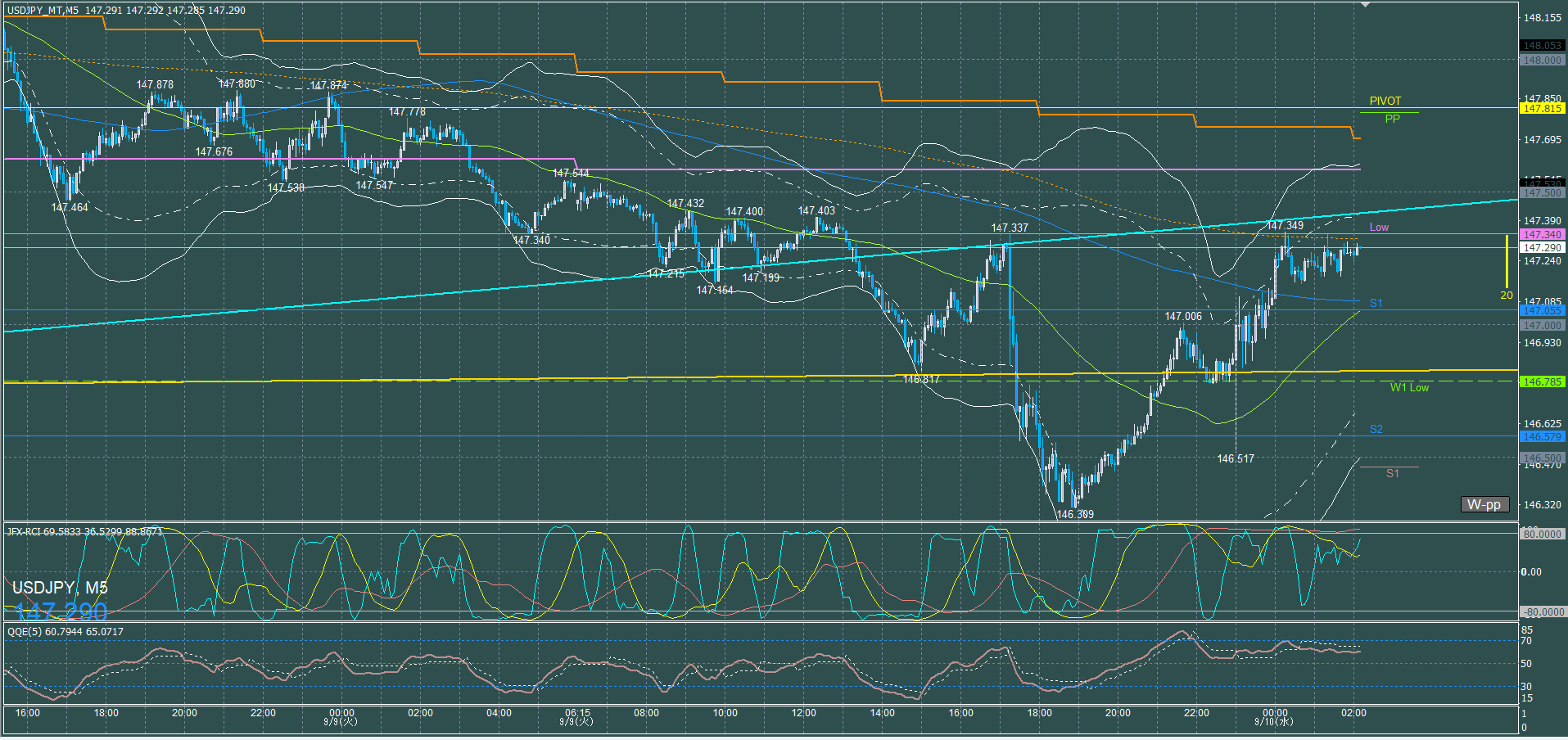1568x740 pixels.
Task: Click the green 146.785 price tag
Action: pos(1542,381)
